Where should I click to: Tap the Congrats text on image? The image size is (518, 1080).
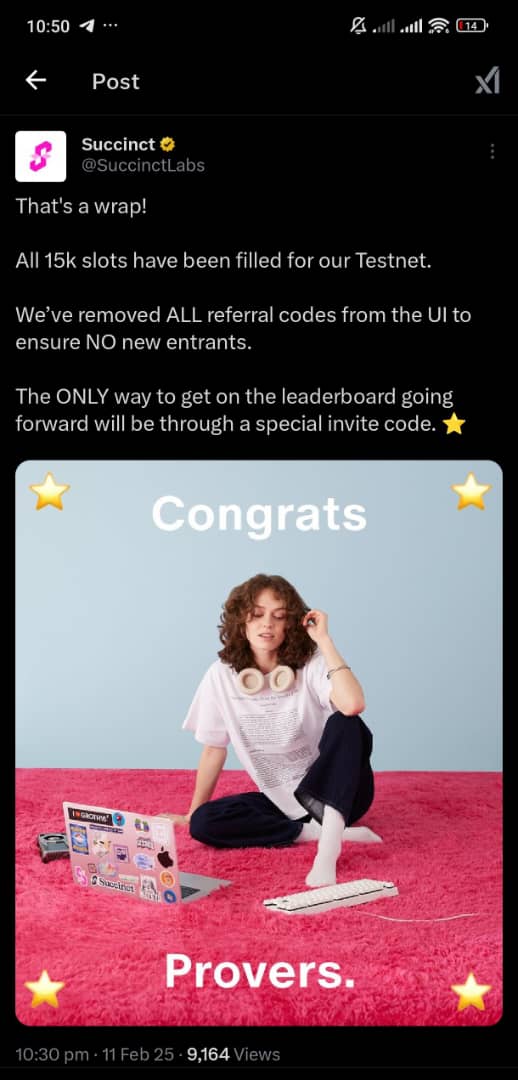coord(259,514)
